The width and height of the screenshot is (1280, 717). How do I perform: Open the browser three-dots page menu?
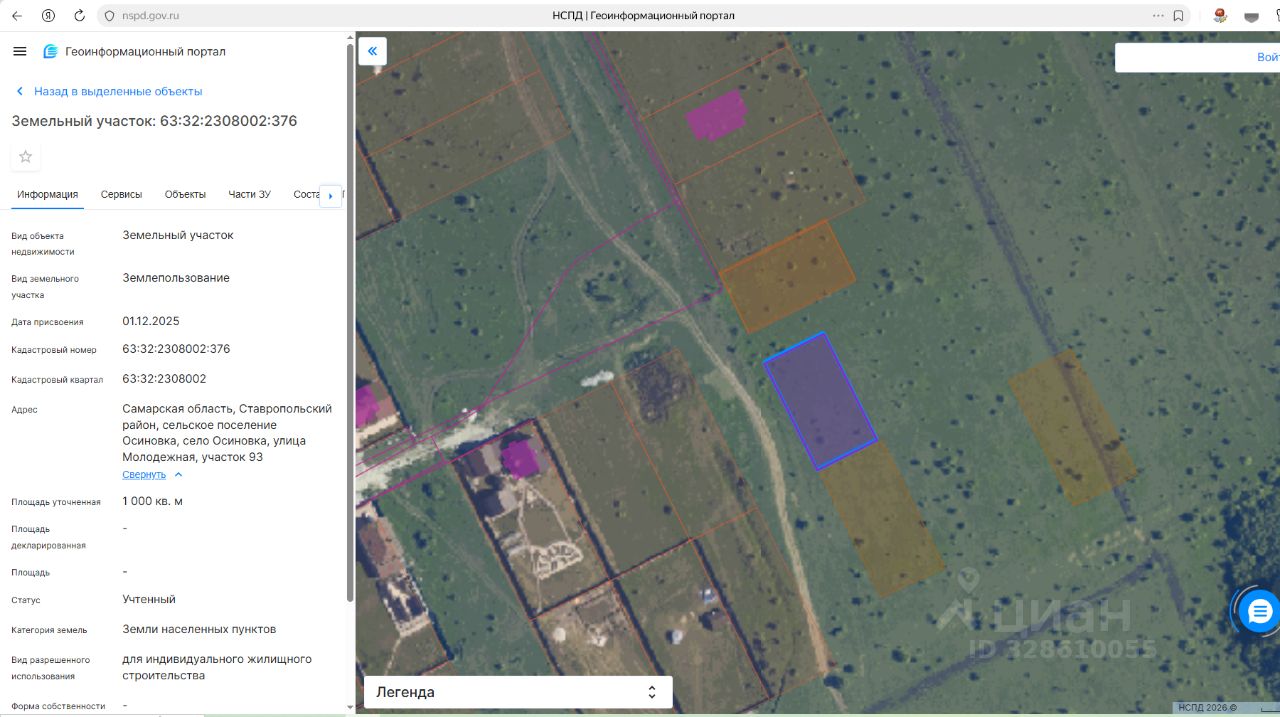(x=1158, y=16)
